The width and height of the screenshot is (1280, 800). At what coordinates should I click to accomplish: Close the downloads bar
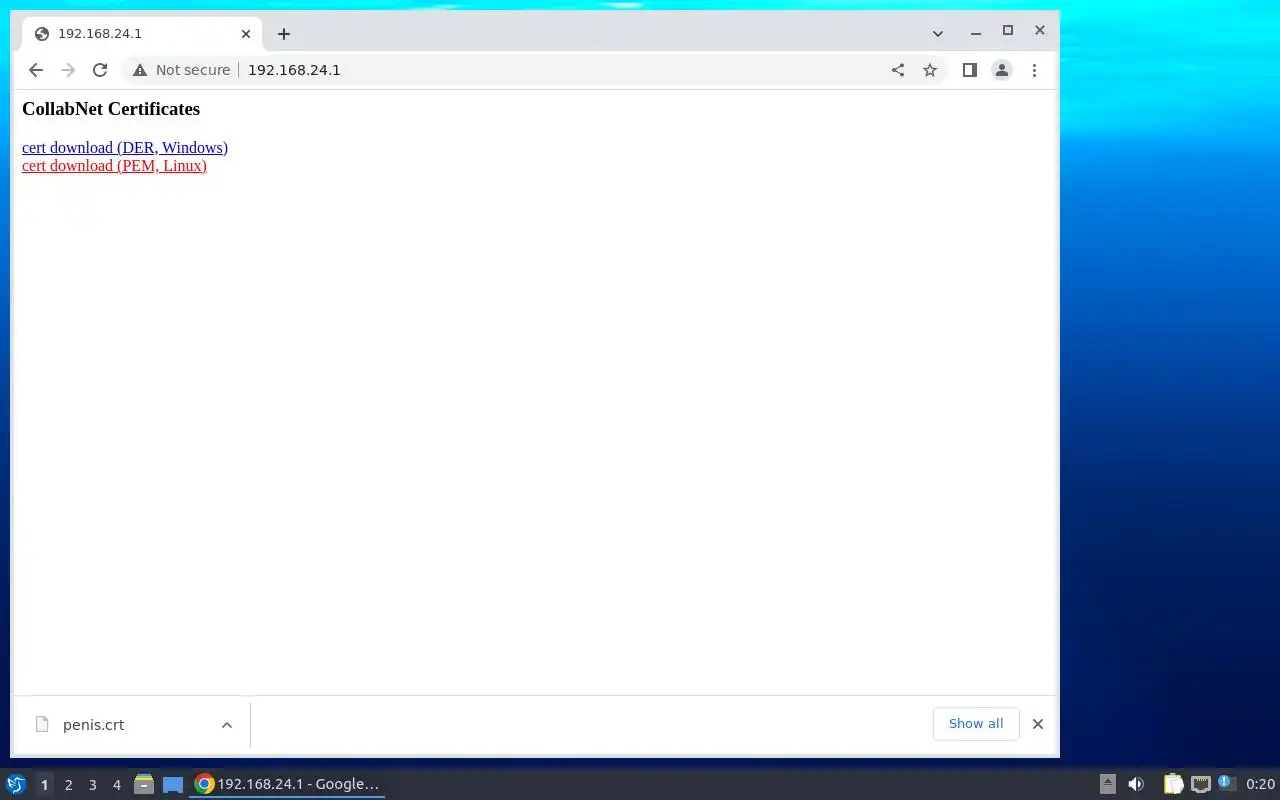point(1038,724)
